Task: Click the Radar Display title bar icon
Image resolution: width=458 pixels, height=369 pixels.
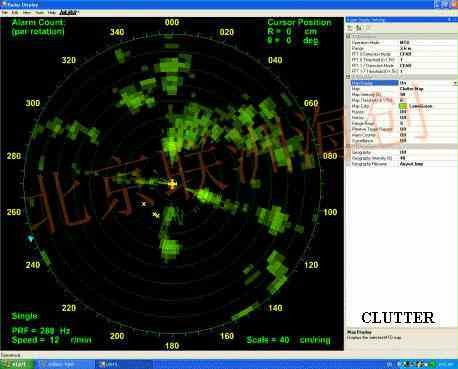Action: click(x=3, y=4)
